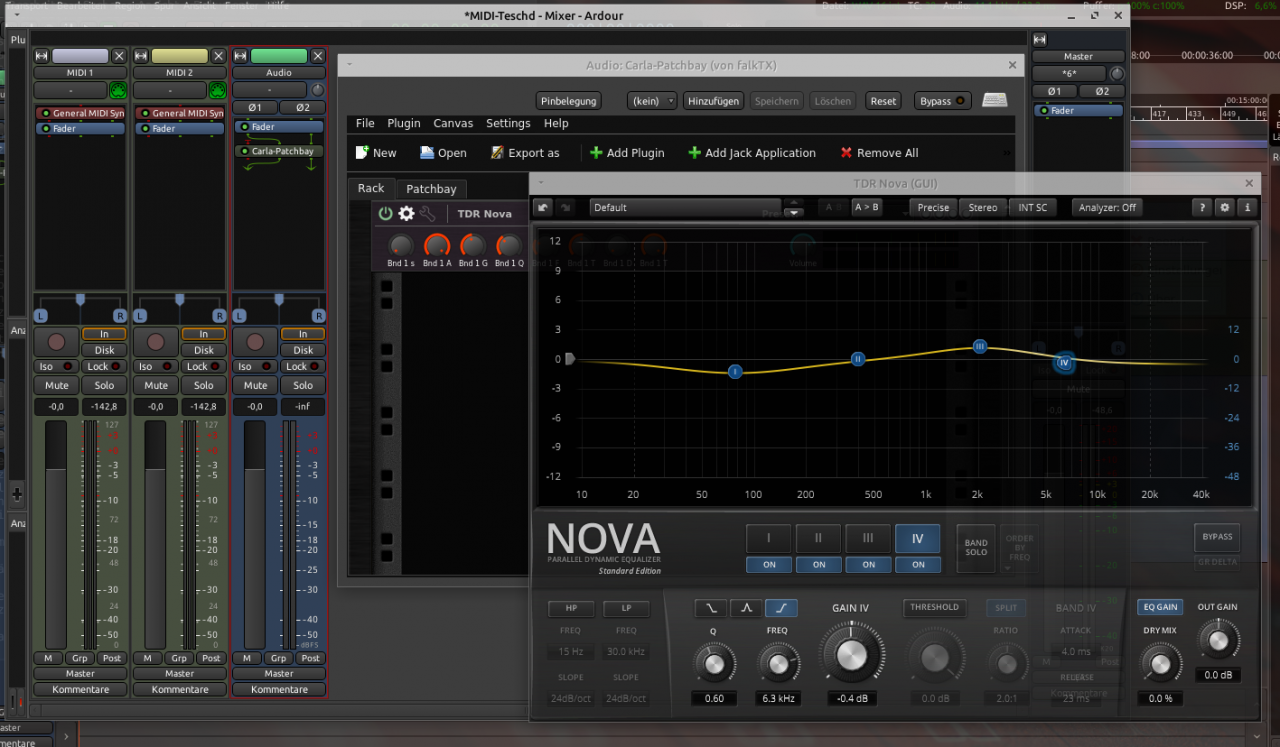
Task: Open the Plugin menu in Carla
Action: point(404,123)
